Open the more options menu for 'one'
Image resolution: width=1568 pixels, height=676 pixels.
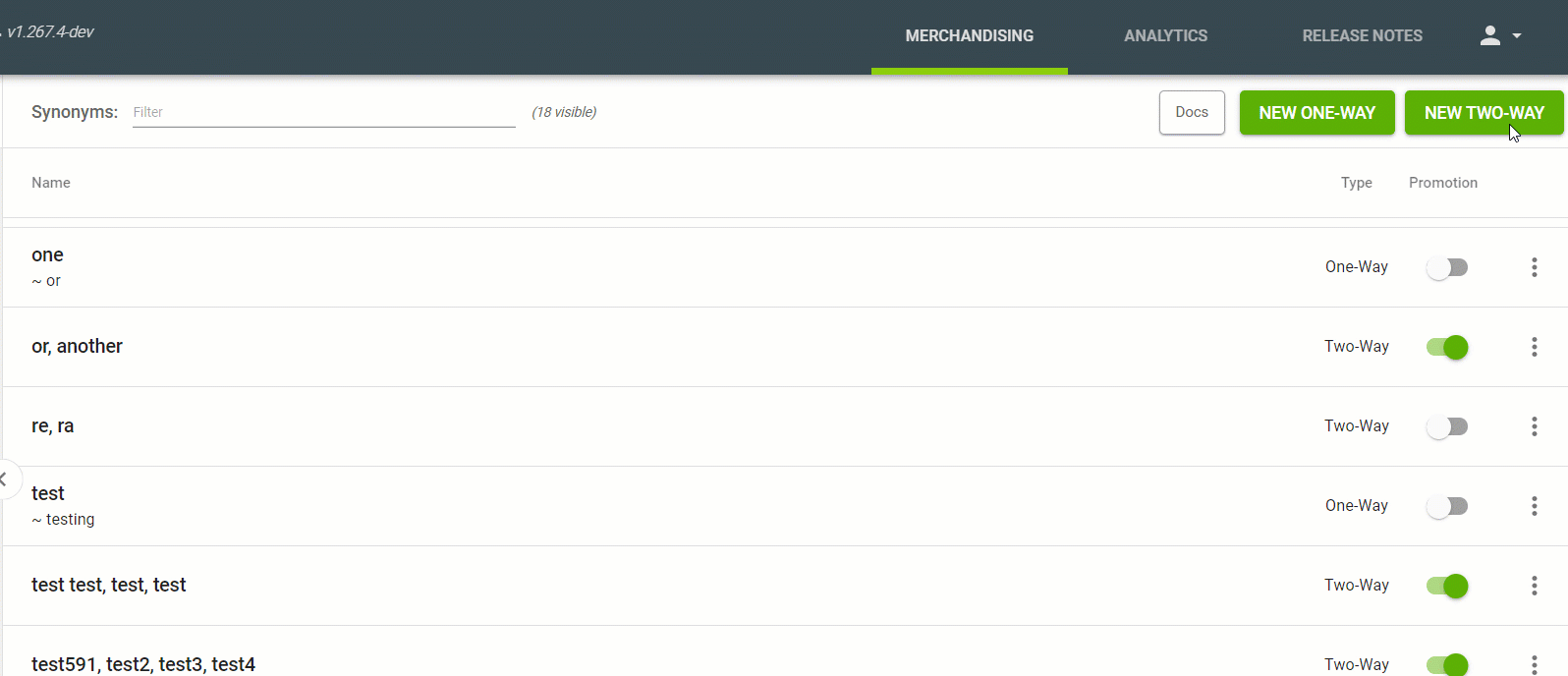tap(1535, 267)
